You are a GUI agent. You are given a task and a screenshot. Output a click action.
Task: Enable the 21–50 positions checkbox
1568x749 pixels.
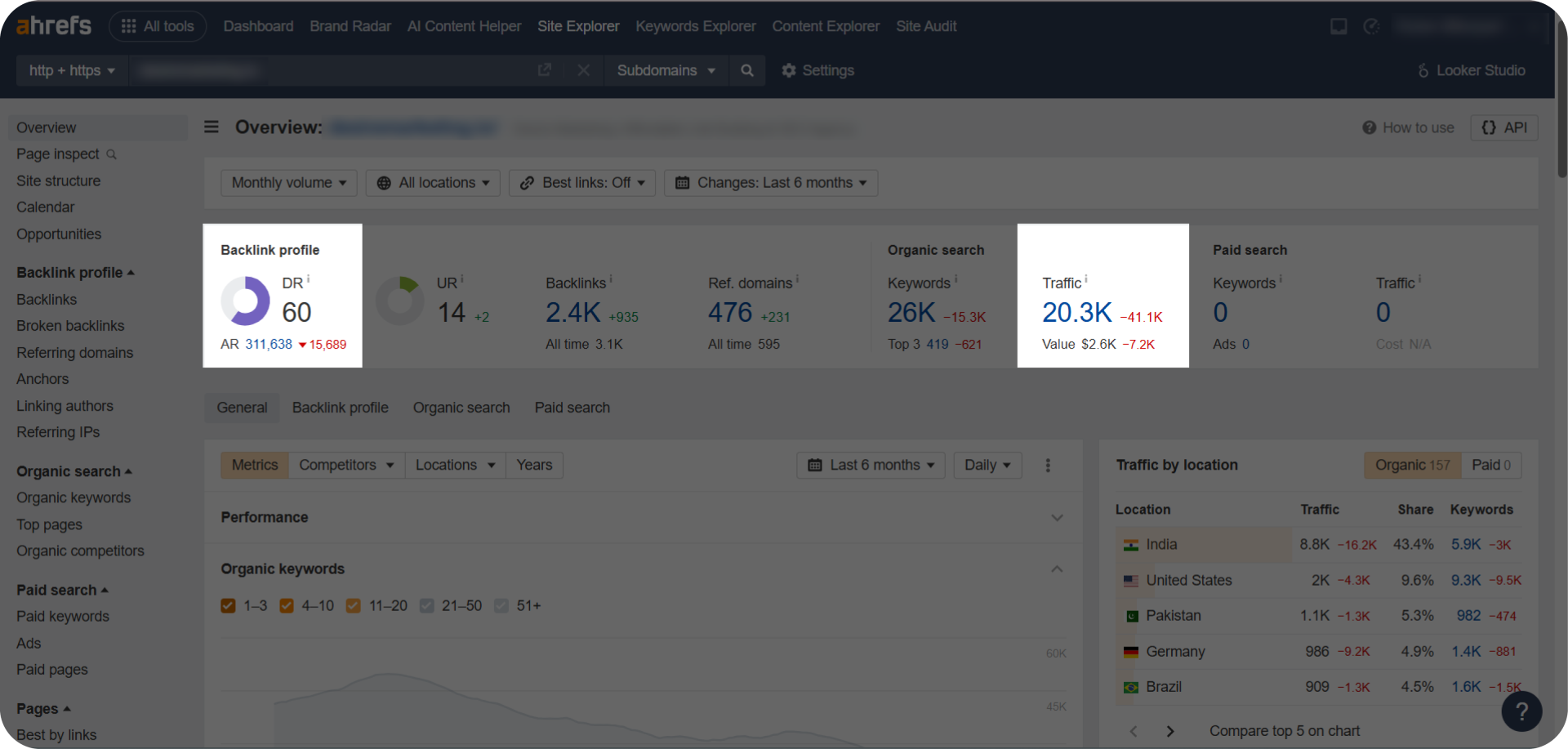click(x=426, y=606)
